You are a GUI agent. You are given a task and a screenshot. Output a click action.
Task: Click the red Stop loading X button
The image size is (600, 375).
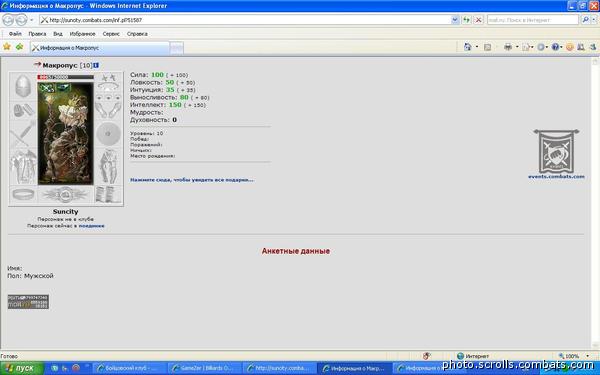[478, 20]
